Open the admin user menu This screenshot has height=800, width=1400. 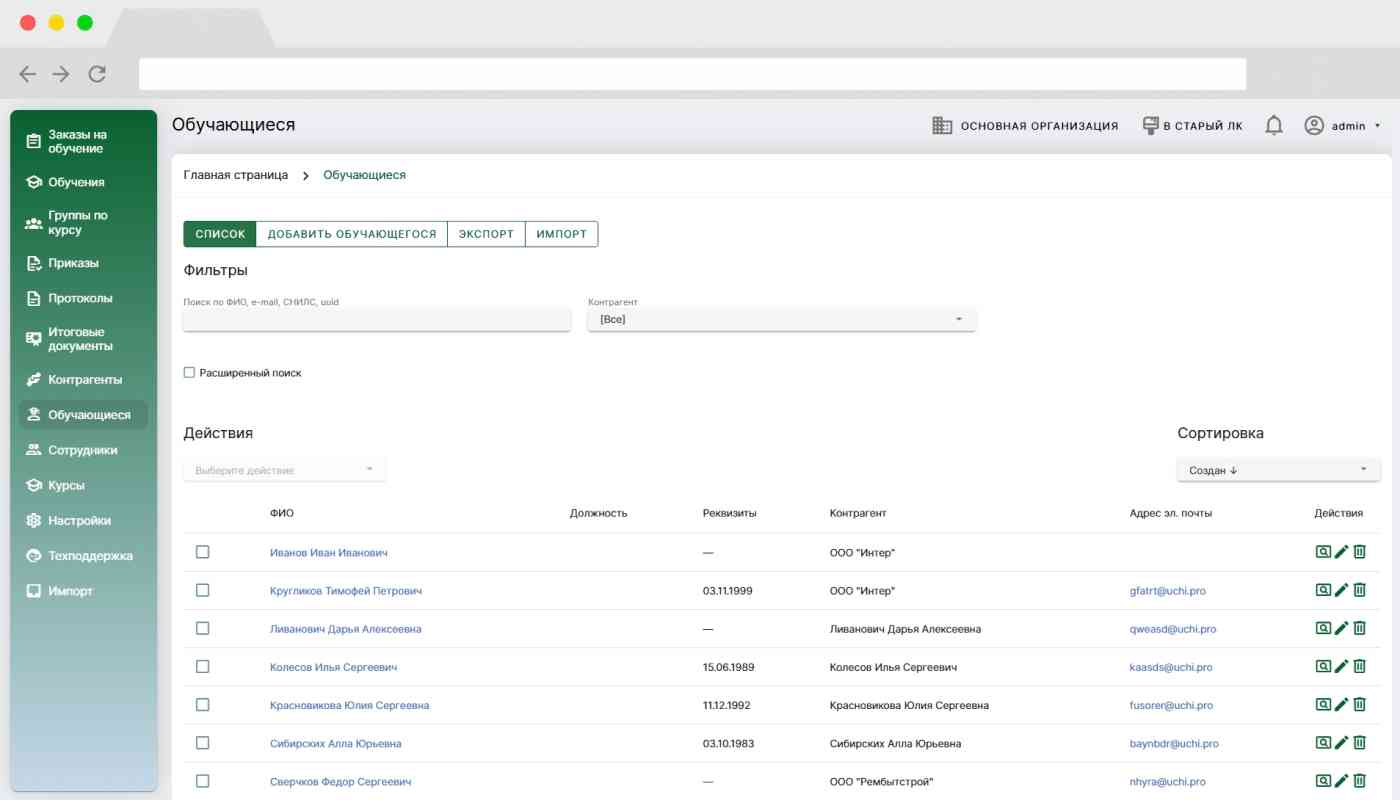click(1342, 126)
